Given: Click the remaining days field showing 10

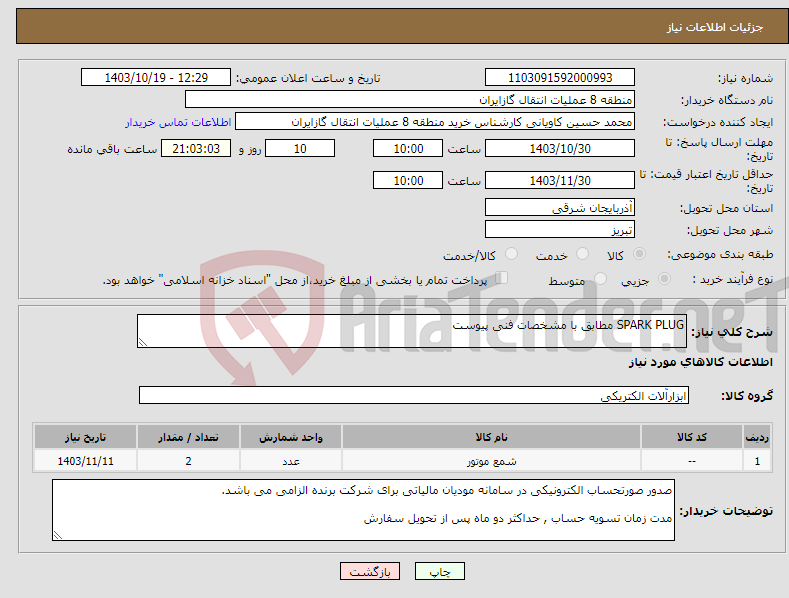Looking at the screenshot, I should pyautogui.click(x=300, y=148).
